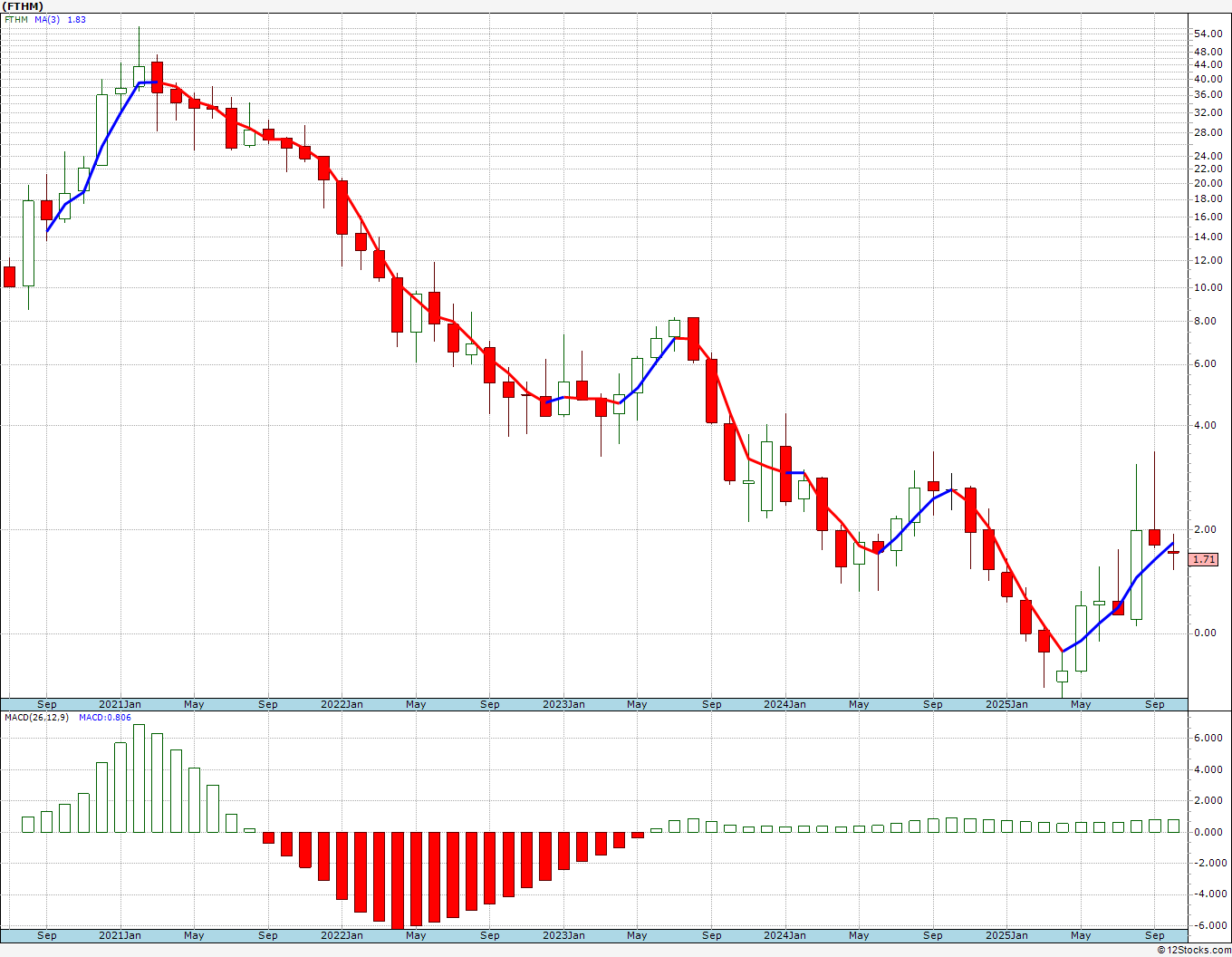The width and height of the screenshot is (1232, 957).
Task: Select 2022Jan on the MACD panel time axis
Action: (x=342, y=935)
